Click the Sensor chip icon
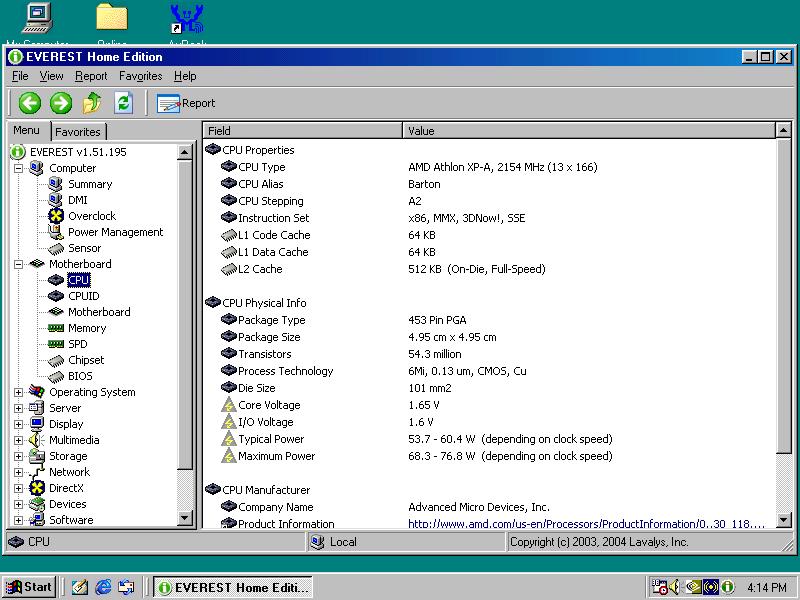Screen dimensions: 800x600 click(x=55, y=248)
